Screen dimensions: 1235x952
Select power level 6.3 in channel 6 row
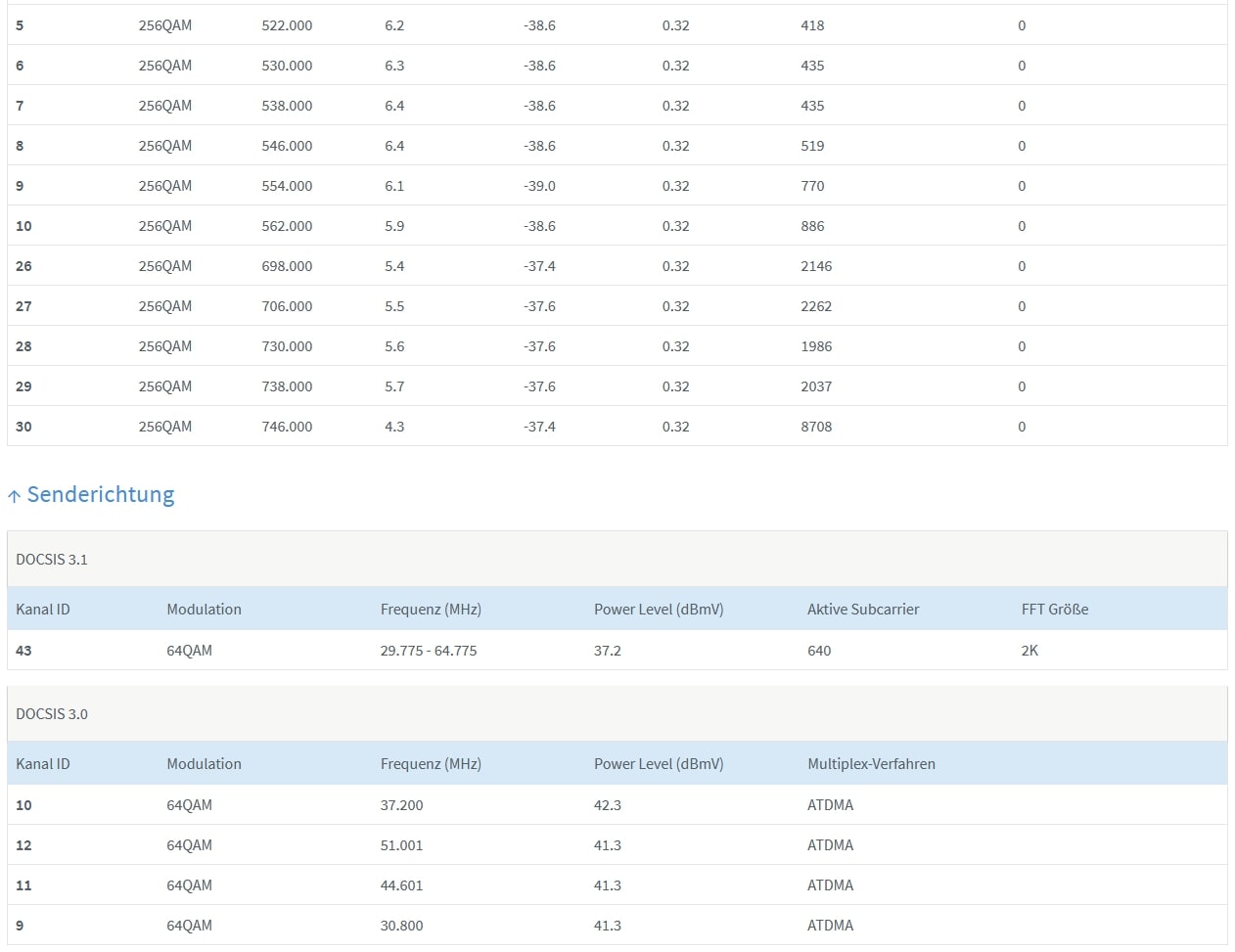[x=394, y=66]
